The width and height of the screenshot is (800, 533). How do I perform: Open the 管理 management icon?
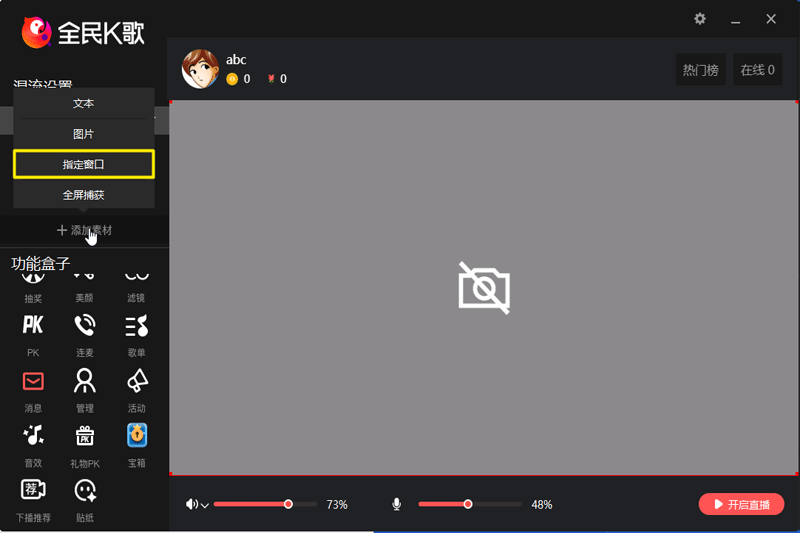tap(85, 381)
